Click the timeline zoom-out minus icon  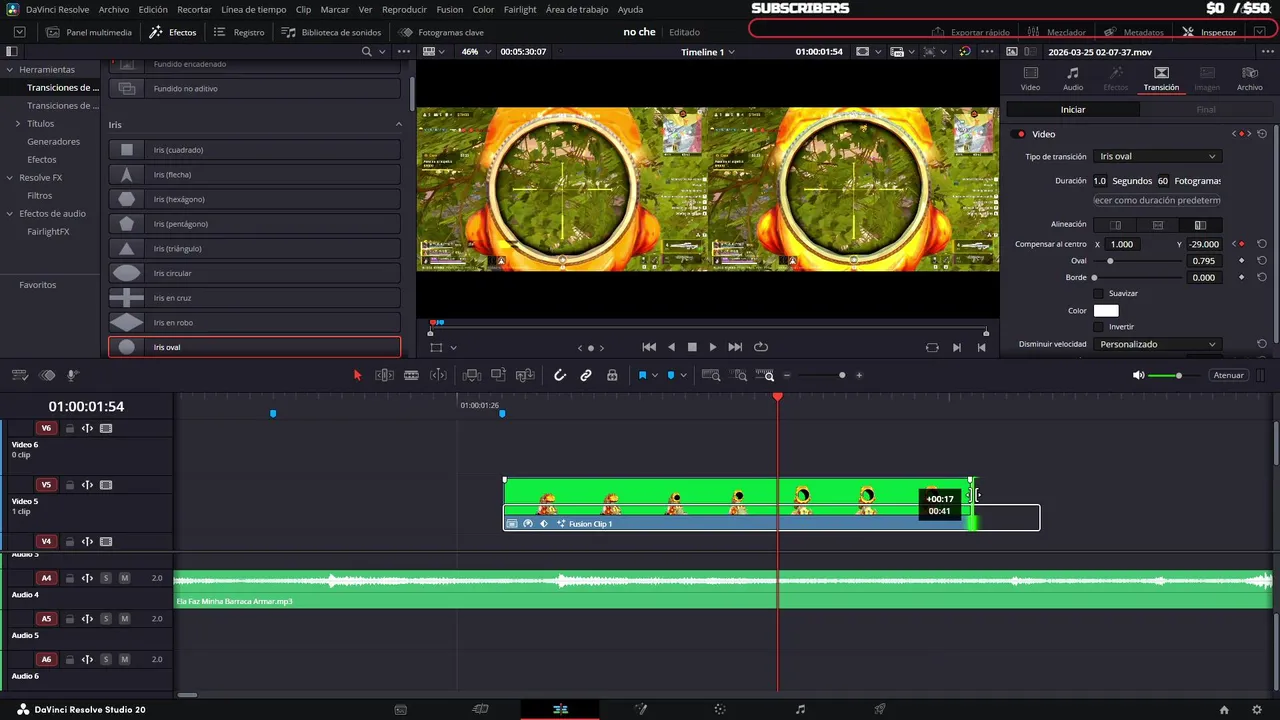click(x=787, y=375)
